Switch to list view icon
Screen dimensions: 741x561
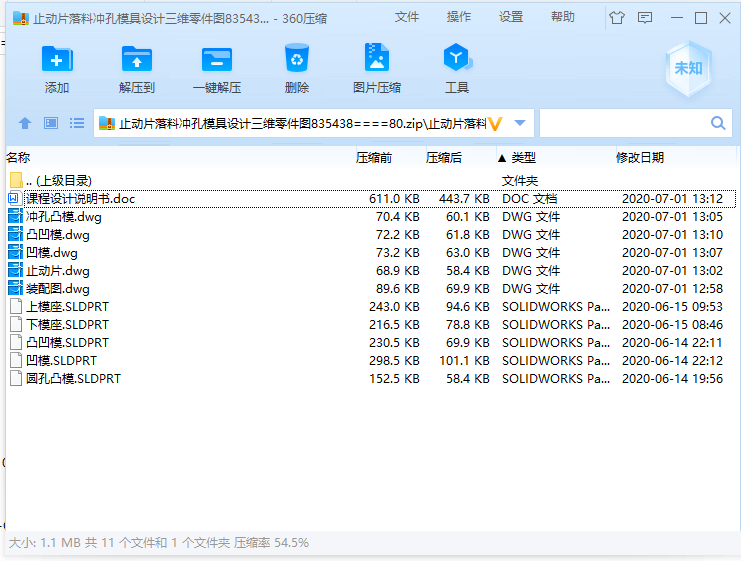[77, 123]
